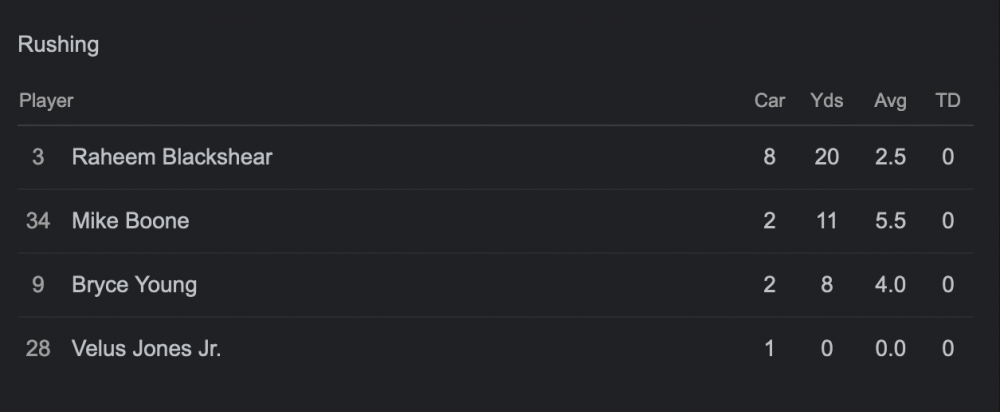Click Bryce Young's 4.0 average value

(x=890, y=285)
